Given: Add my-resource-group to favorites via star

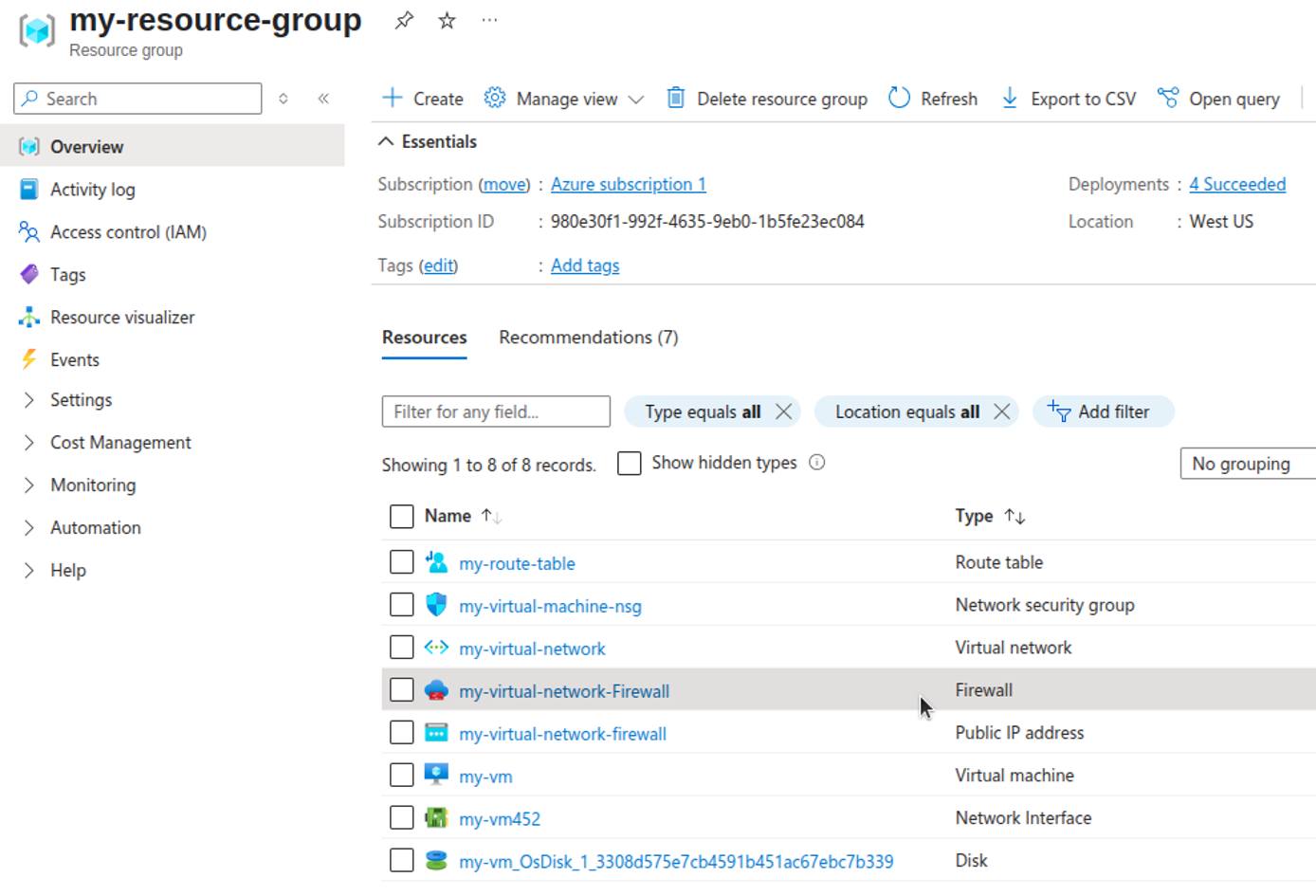Looking at the screenshot, I should pyautogui.click(x=445, y=20).
